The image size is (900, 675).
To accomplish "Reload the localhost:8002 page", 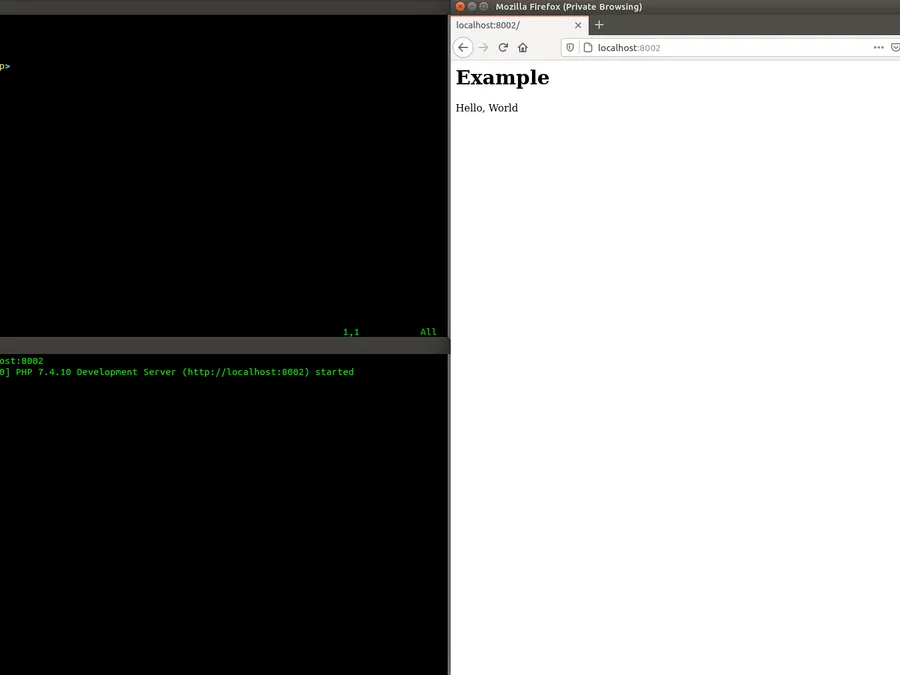I will (x=503, y=48).
